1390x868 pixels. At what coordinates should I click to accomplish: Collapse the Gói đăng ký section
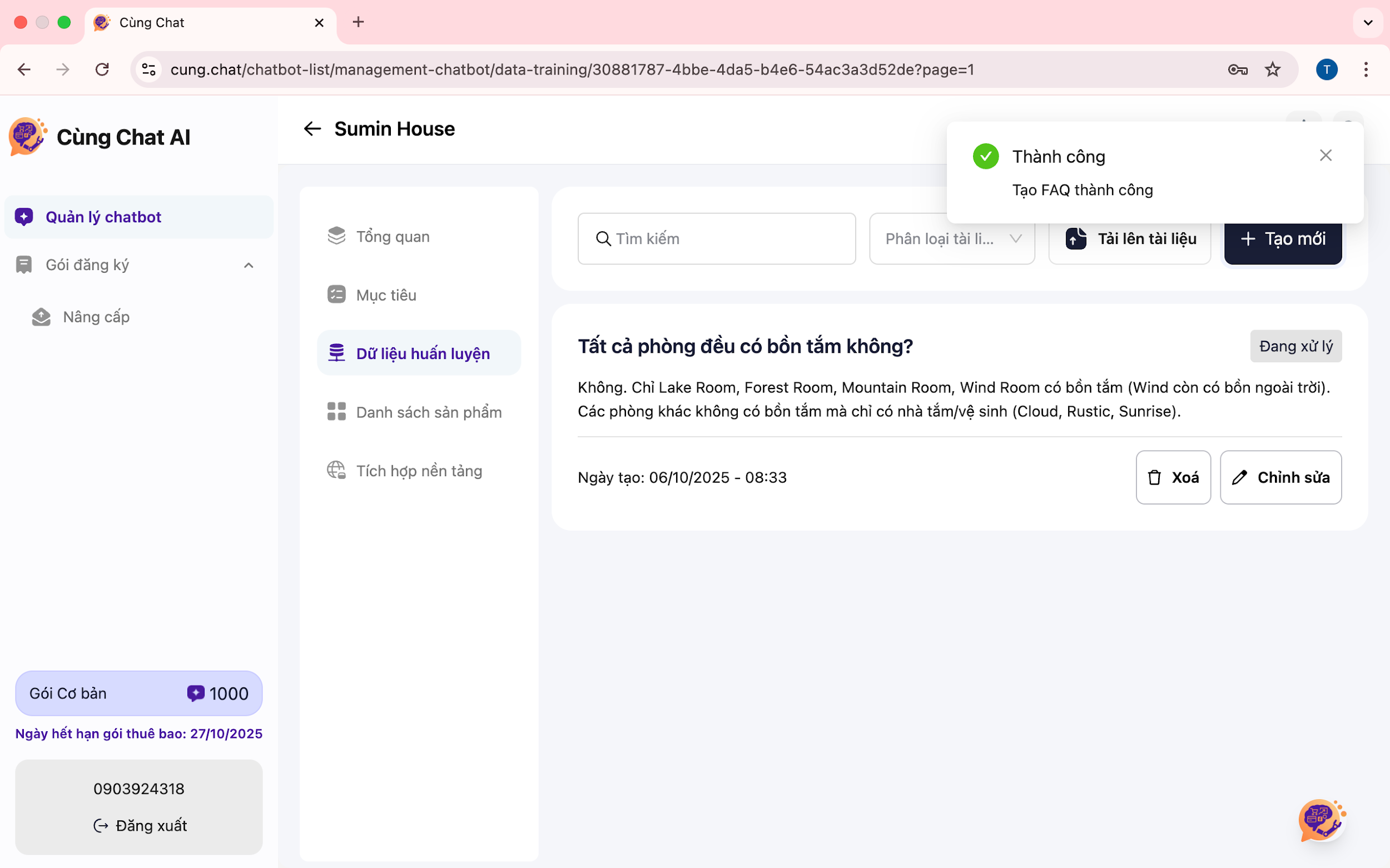[248, 265]
